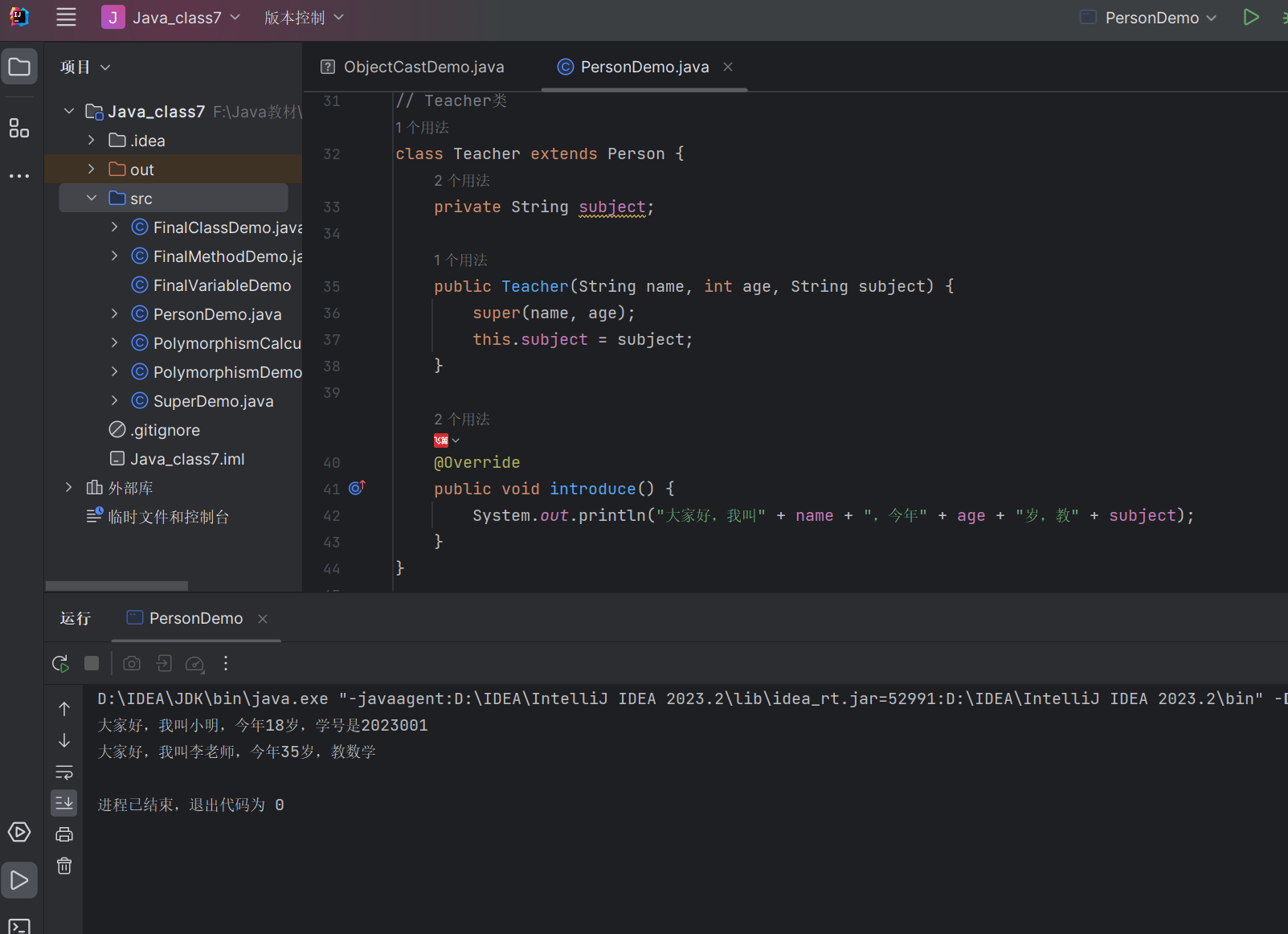Click the Print console output icon
Screen dimensions: 1288x934
[64, 834]
